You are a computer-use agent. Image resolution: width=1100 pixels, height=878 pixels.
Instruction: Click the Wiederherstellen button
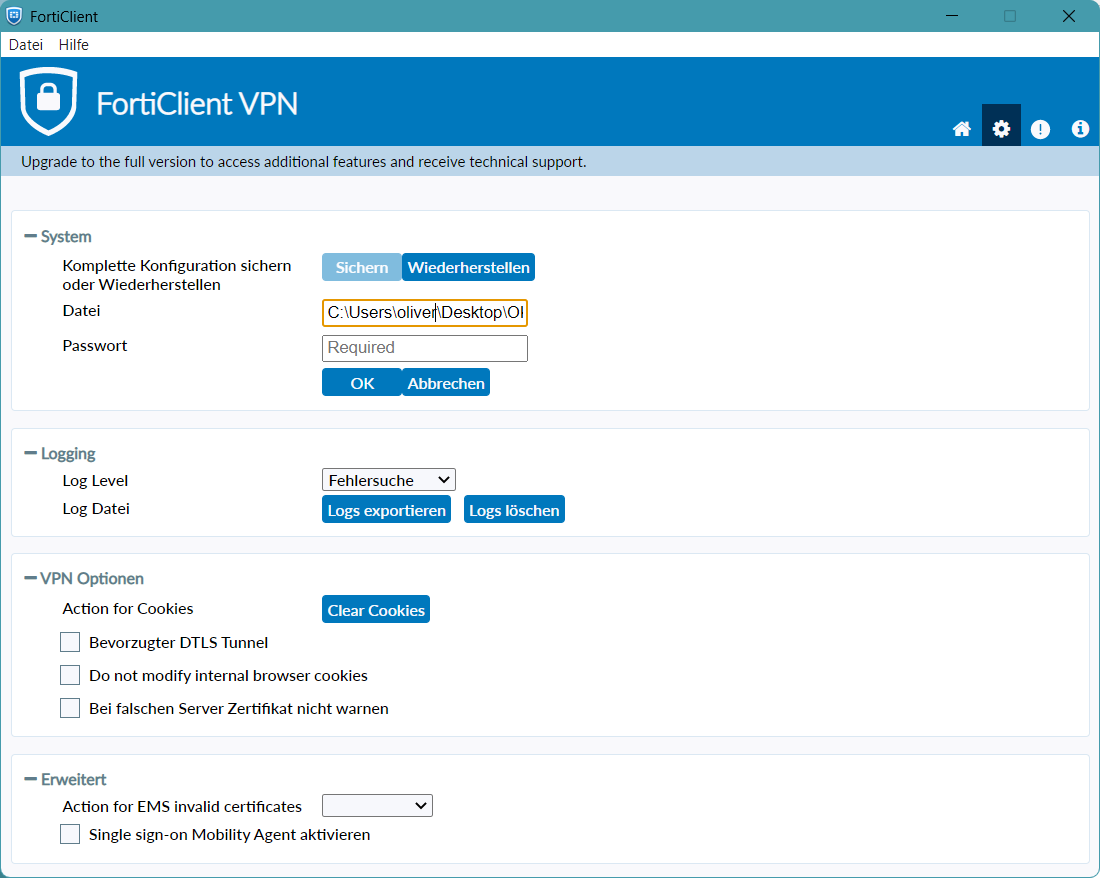(468, 268)
